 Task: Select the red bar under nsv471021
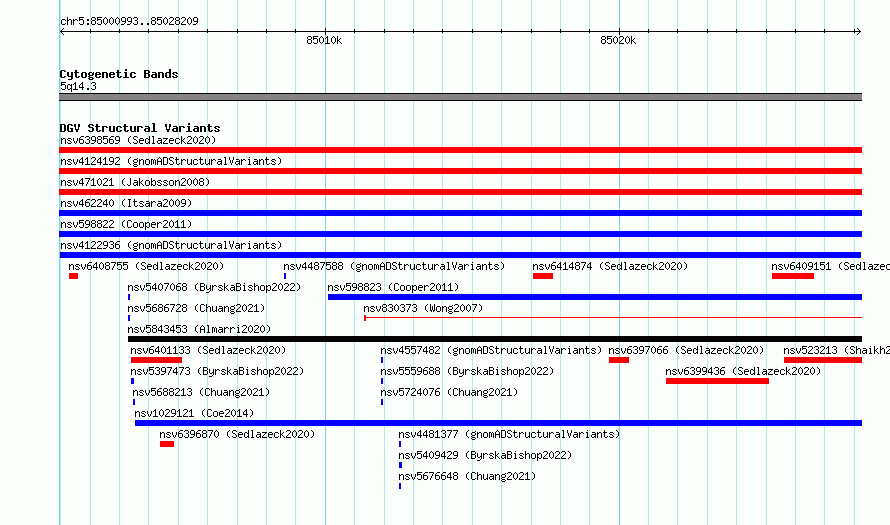tap(460, 192)
